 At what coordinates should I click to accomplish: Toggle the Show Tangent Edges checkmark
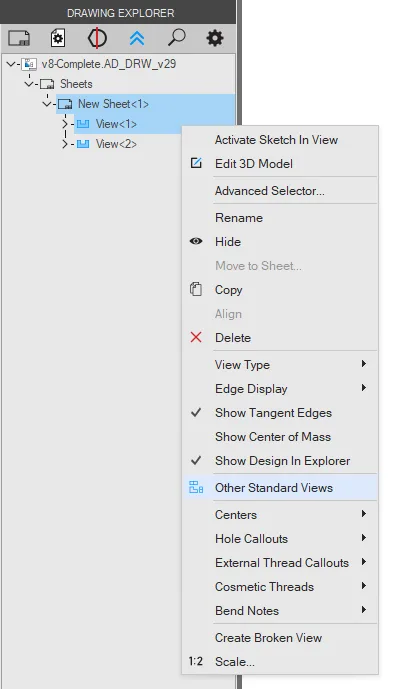(x=196, y=412)
